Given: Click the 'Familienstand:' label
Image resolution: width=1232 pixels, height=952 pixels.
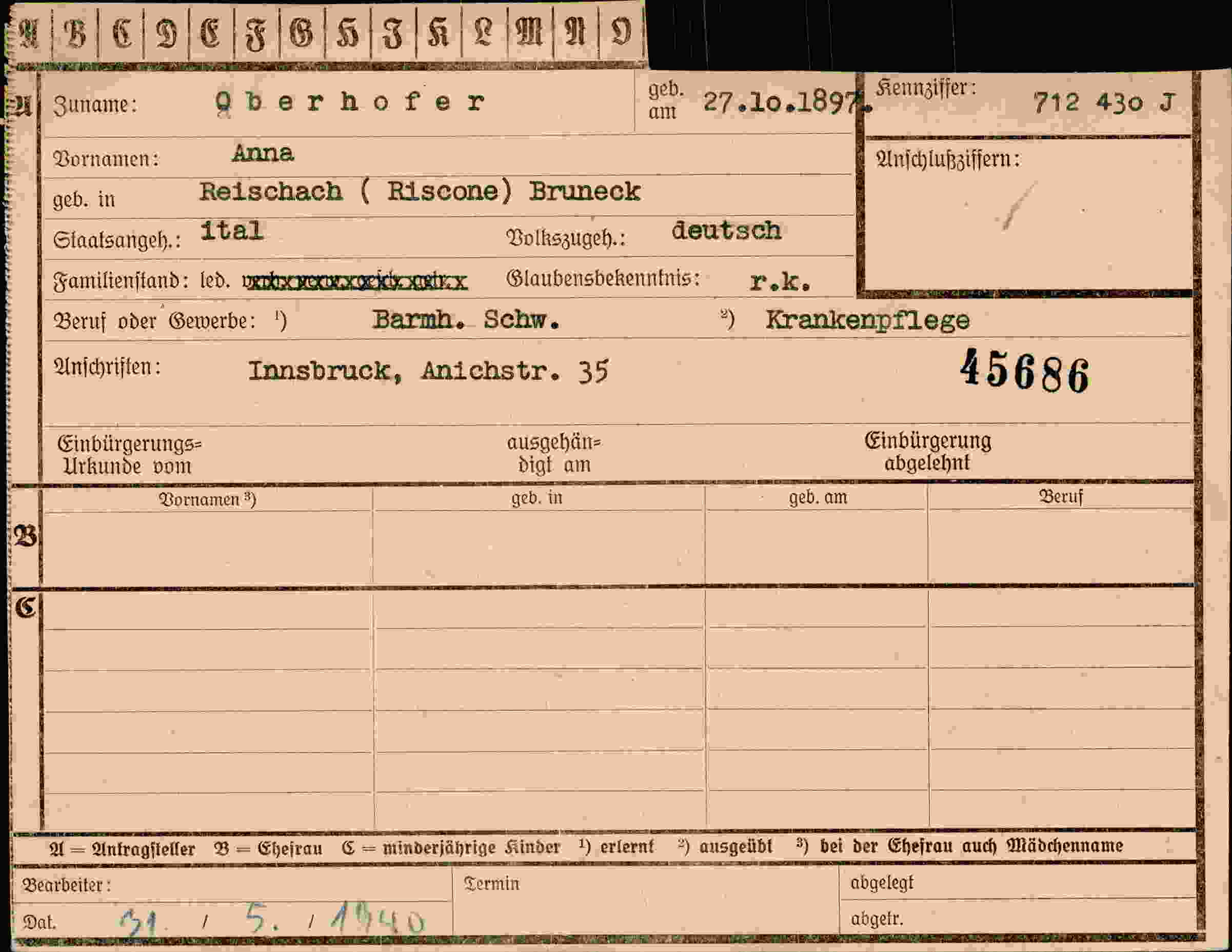Looking at the screenshot, I should pyautogui.click(x=121, y=280).
